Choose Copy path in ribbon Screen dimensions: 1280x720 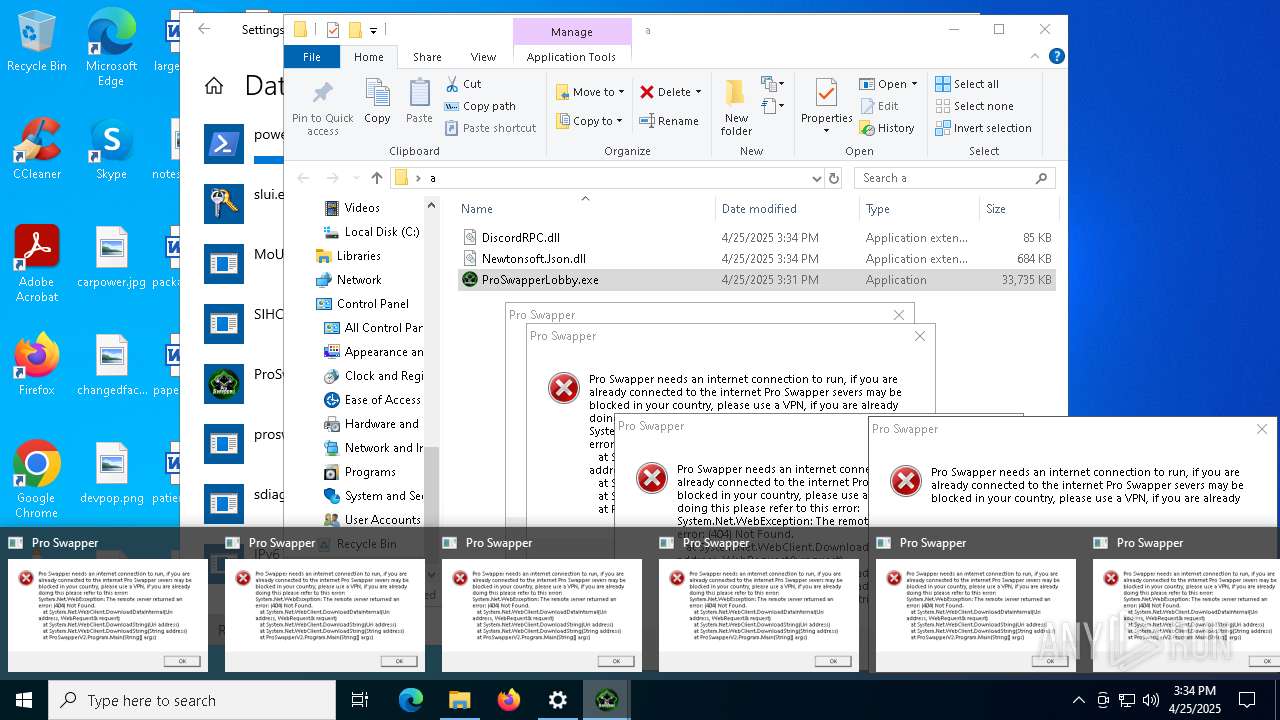tap(480, 106)
